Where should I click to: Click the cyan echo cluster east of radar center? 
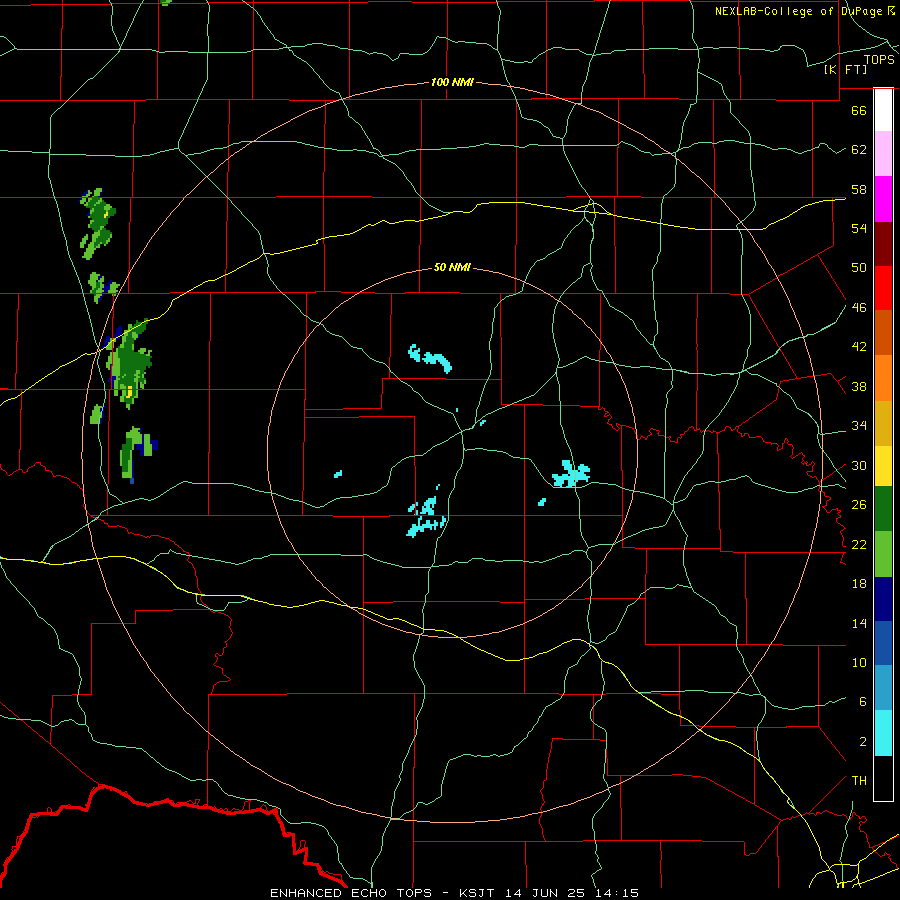click(571, 474)
